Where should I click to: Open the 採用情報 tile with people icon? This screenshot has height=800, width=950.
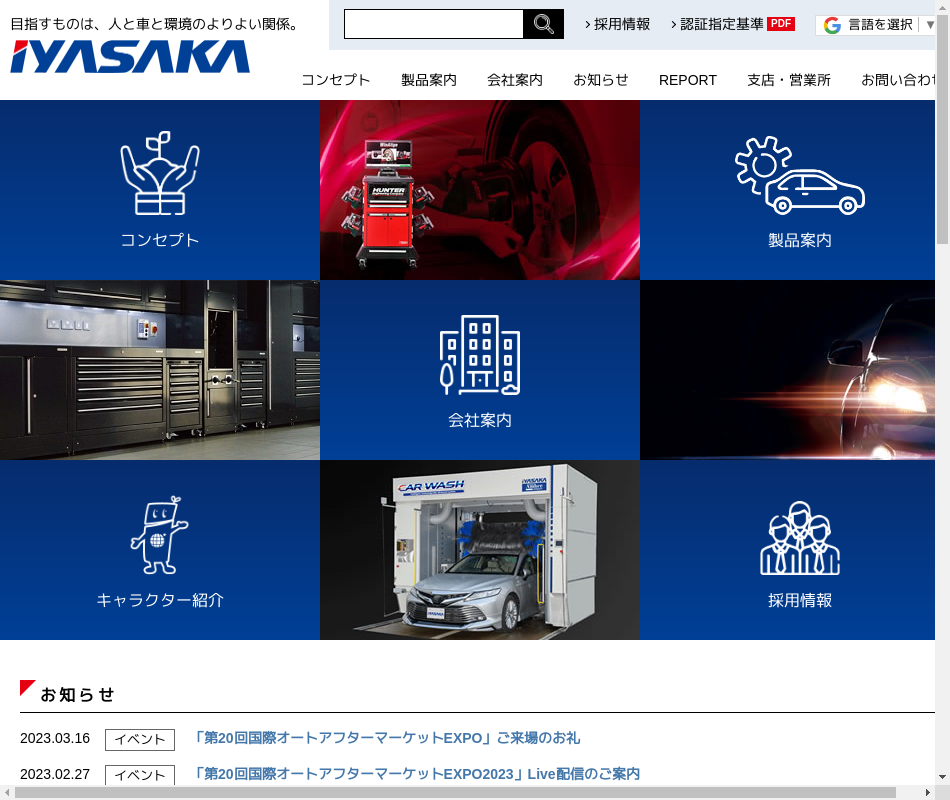tap(799, 550)
